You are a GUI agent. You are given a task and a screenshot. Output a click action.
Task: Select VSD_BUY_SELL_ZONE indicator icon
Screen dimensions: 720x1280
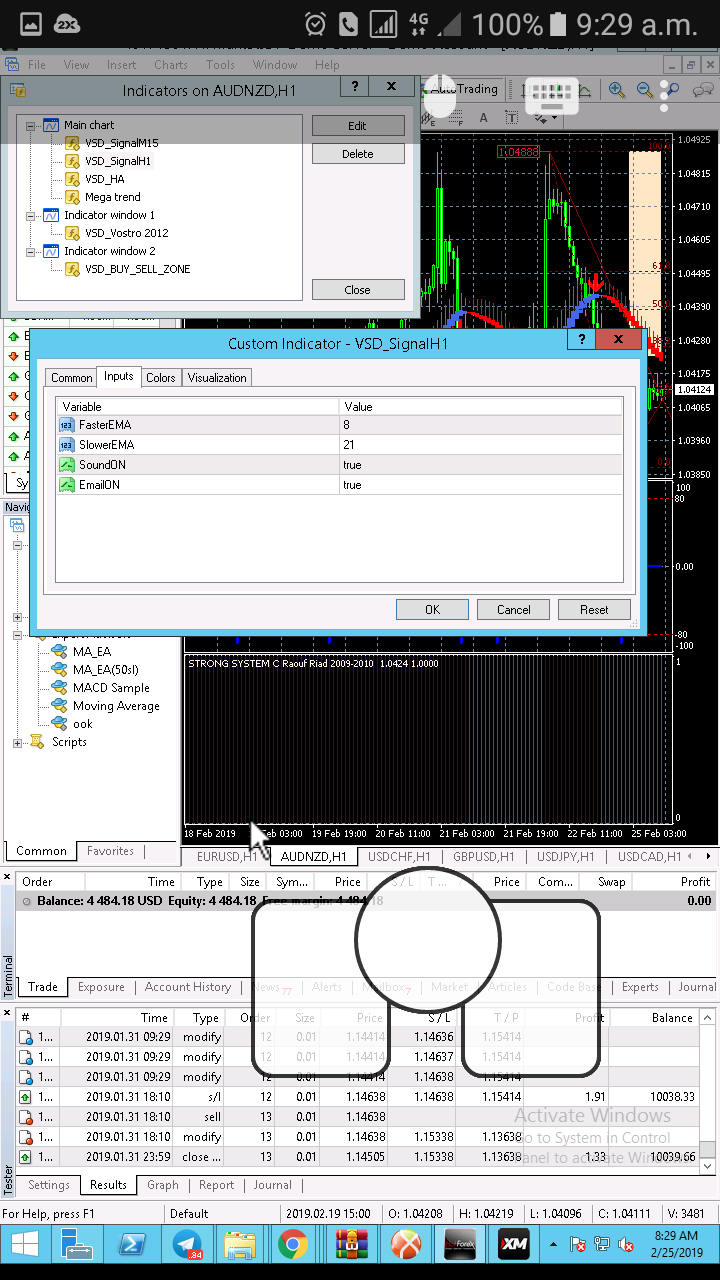pyautogui.click(x=72, y=269)
